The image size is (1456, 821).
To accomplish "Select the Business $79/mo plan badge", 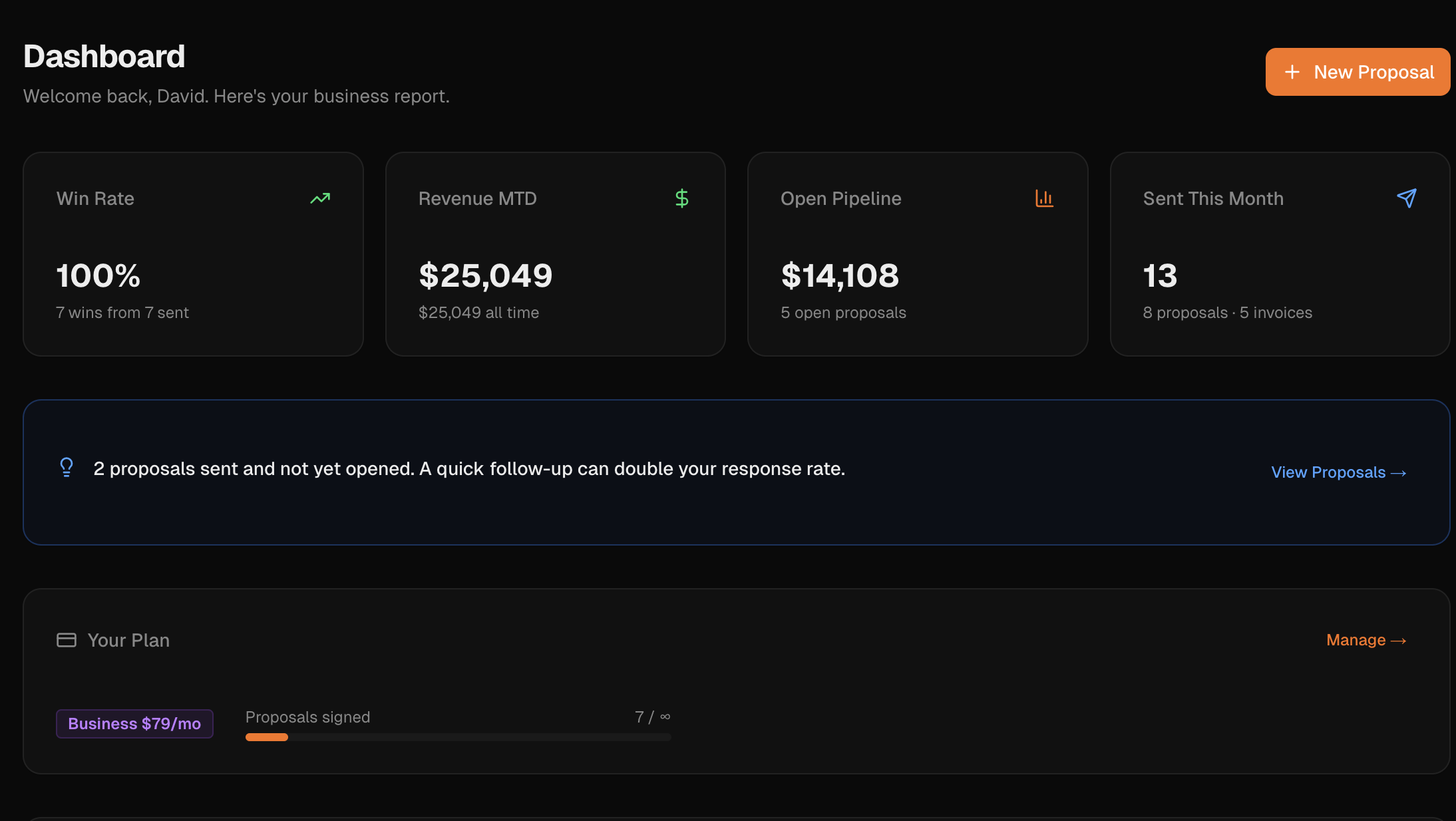I will [x=134, y=723].
